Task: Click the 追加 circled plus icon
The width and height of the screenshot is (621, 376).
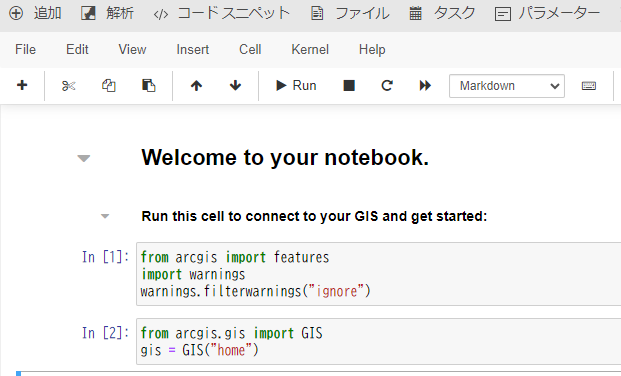Action: click(x=16, y=13)
